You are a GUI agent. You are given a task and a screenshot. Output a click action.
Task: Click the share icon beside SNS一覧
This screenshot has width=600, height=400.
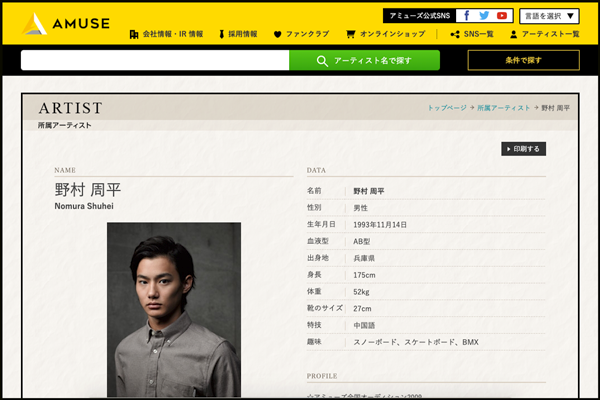[453, 34]
